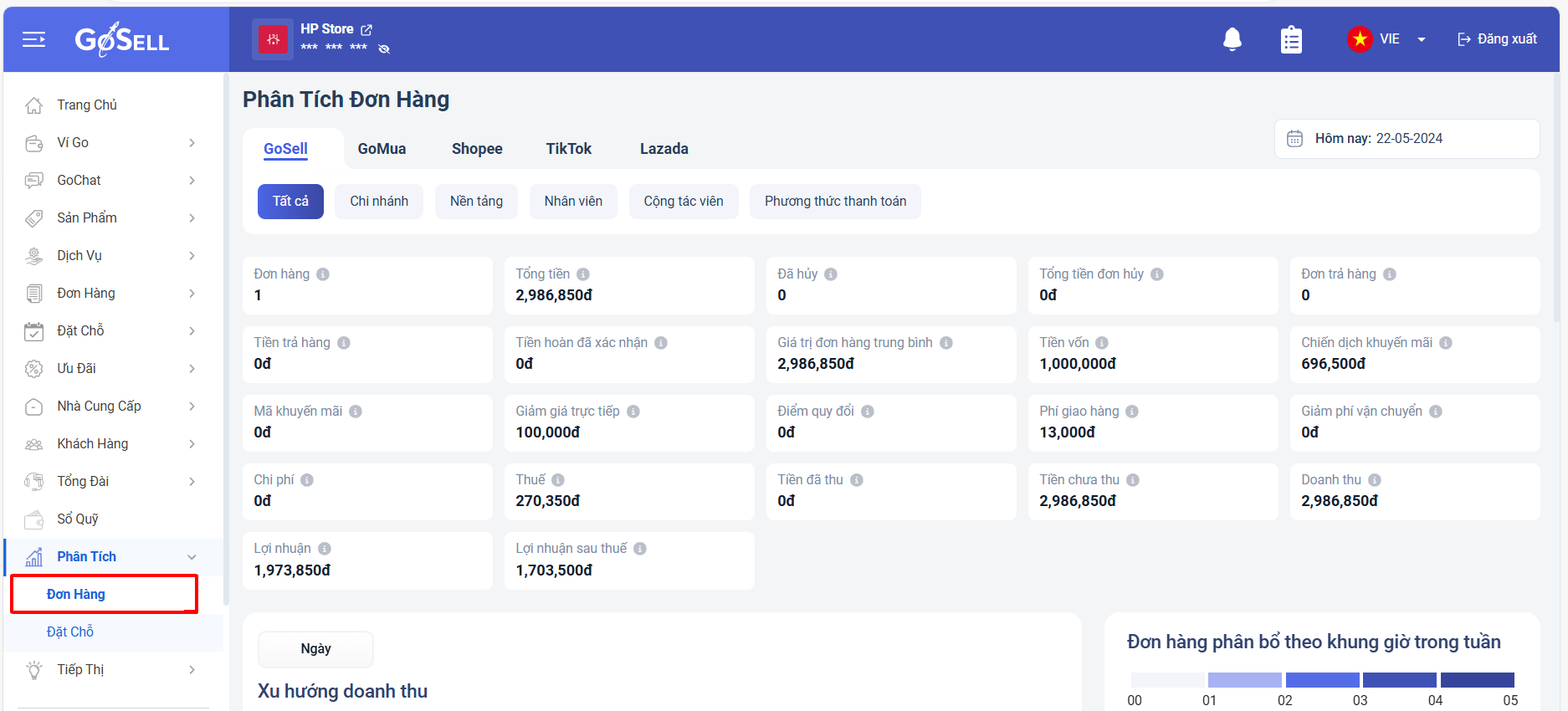Select Đặt Chỗ under Phân Tích

[70, 632]
